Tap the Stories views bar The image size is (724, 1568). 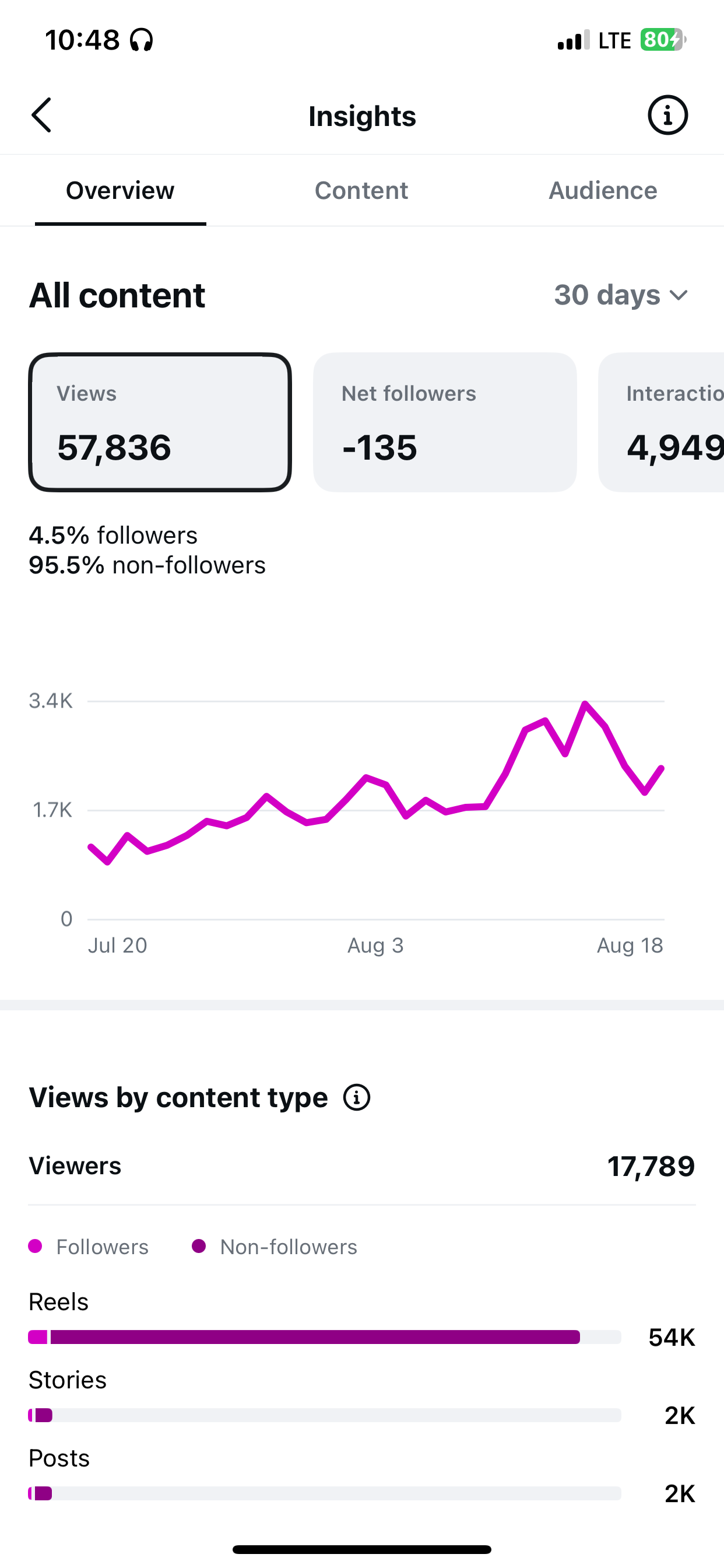click(325, 1415)
